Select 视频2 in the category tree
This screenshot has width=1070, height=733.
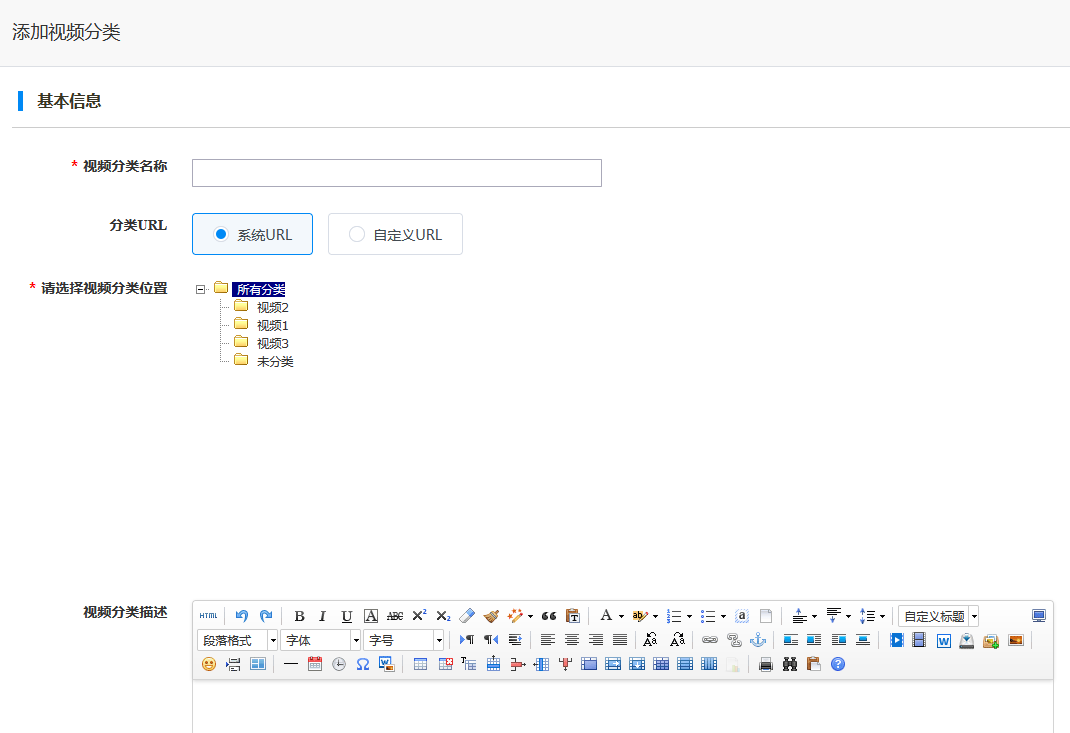[272, 307]
